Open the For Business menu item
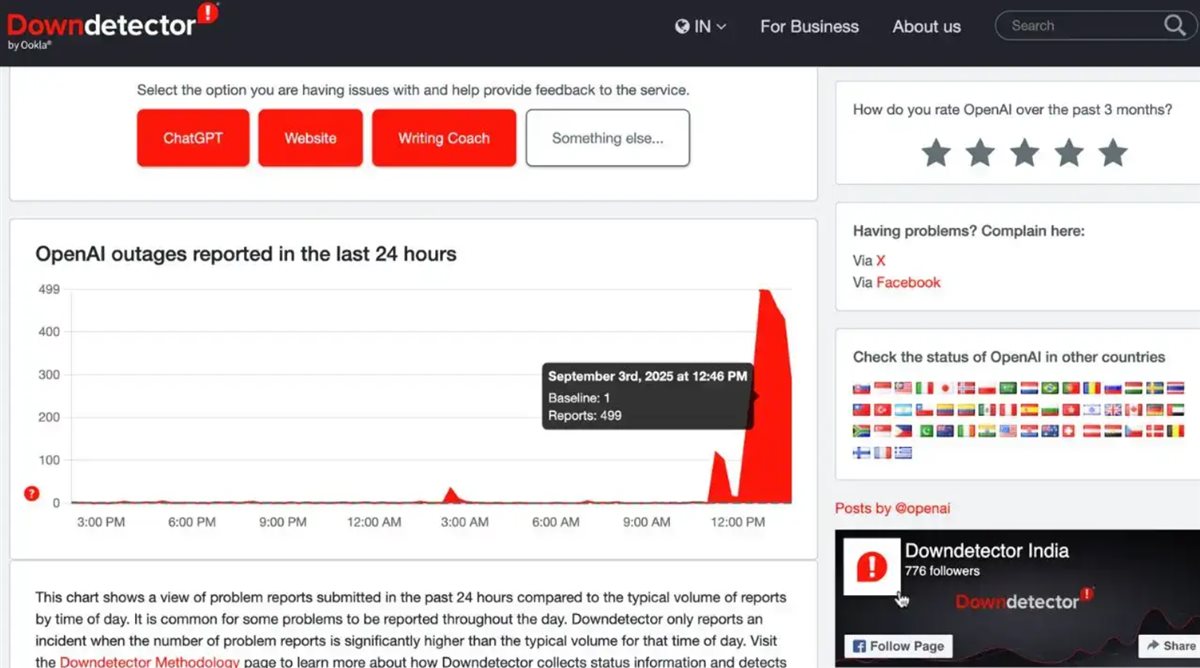 809,27
